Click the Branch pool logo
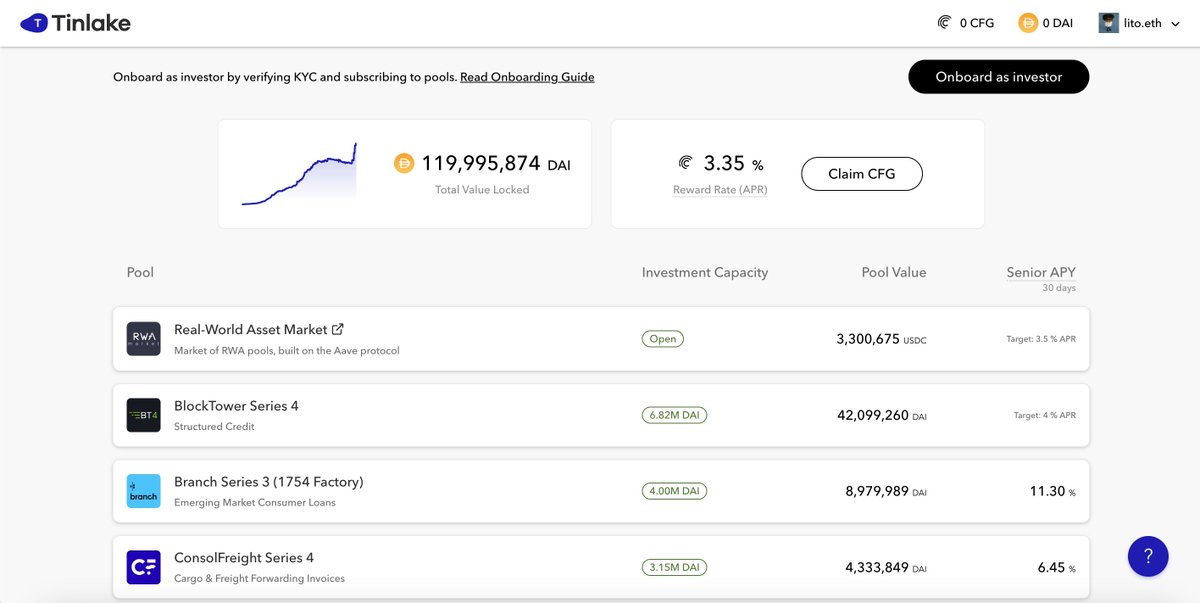 point(143,491)
